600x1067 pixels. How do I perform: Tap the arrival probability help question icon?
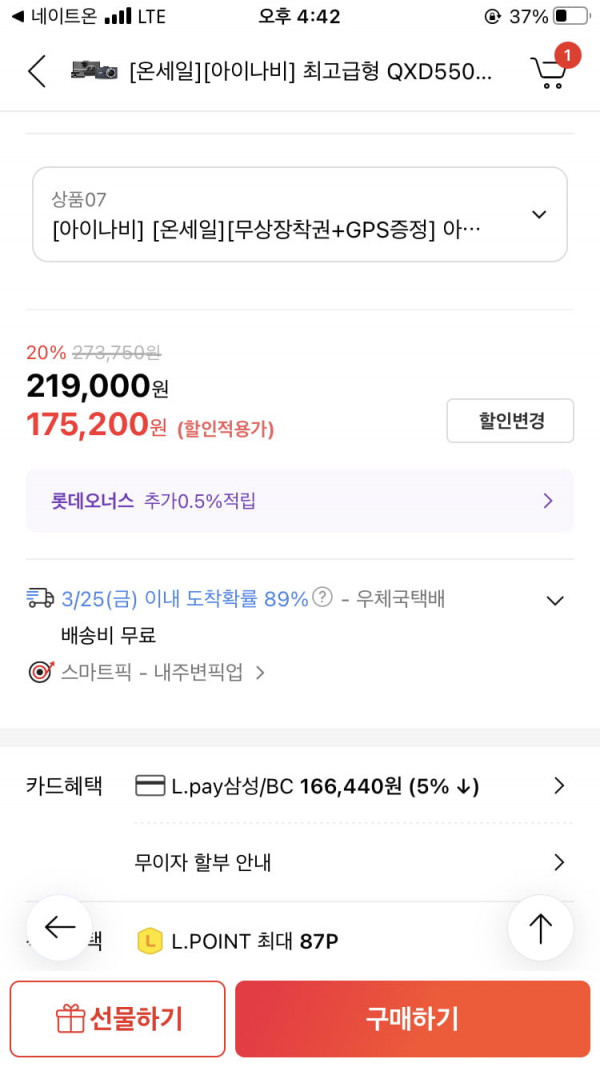pos(323,597)
